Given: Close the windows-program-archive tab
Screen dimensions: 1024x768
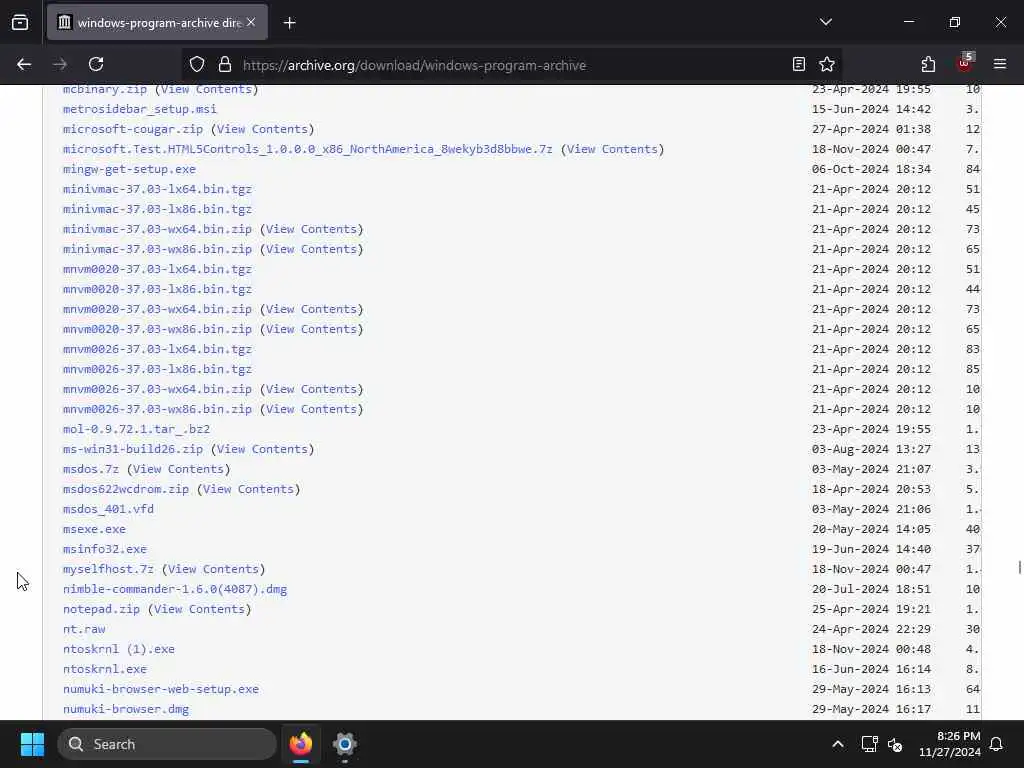Looking at the screenshot, I should tap(251, 22).
